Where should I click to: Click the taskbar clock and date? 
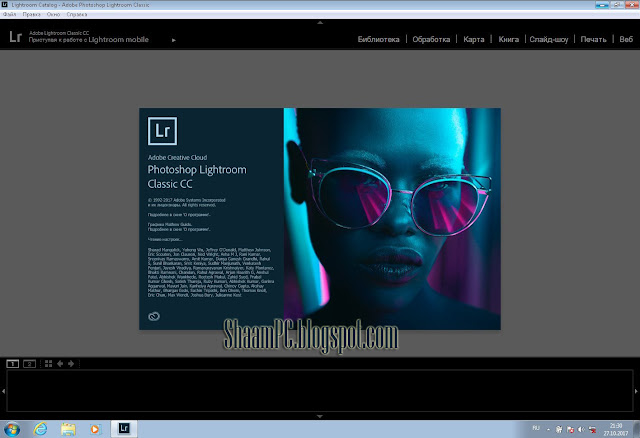pos(616,429)
